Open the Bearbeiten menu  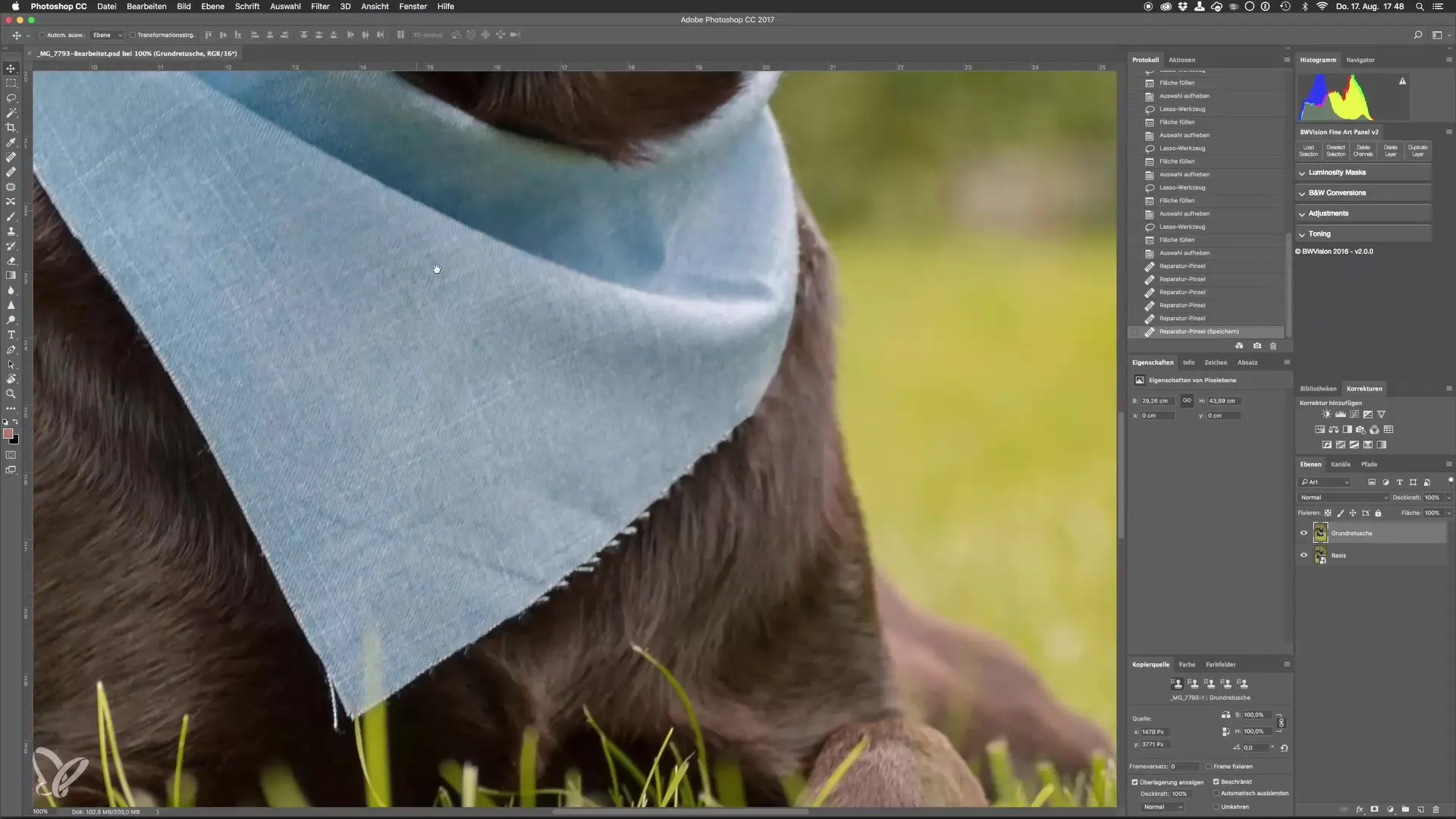point(146,6)
